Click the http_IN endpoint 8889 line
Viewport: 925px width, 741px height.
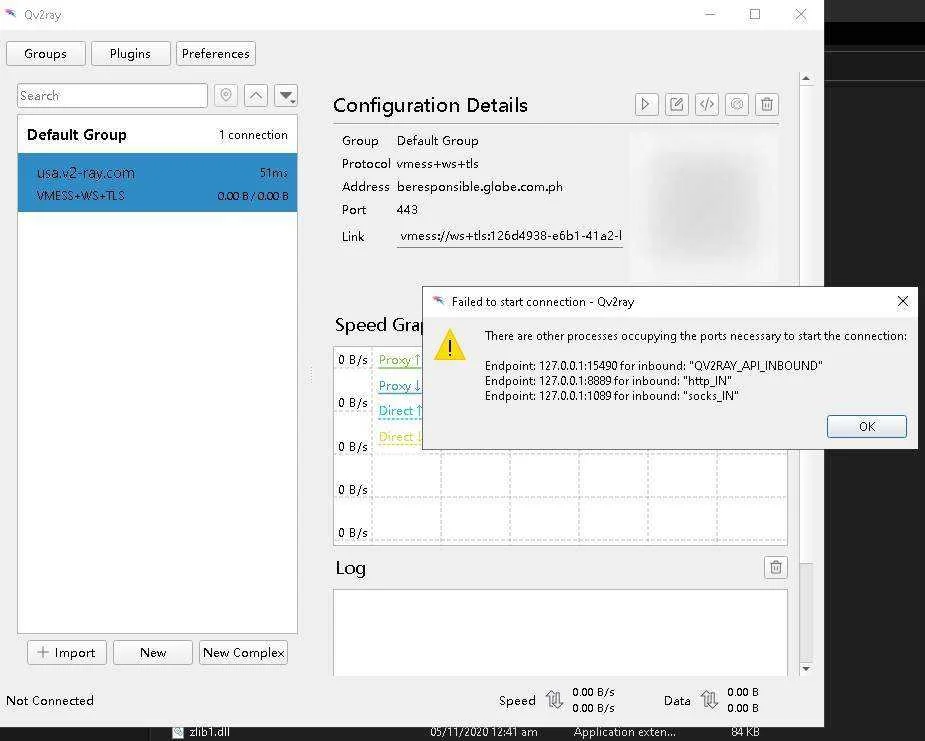[x=608, y=381]
